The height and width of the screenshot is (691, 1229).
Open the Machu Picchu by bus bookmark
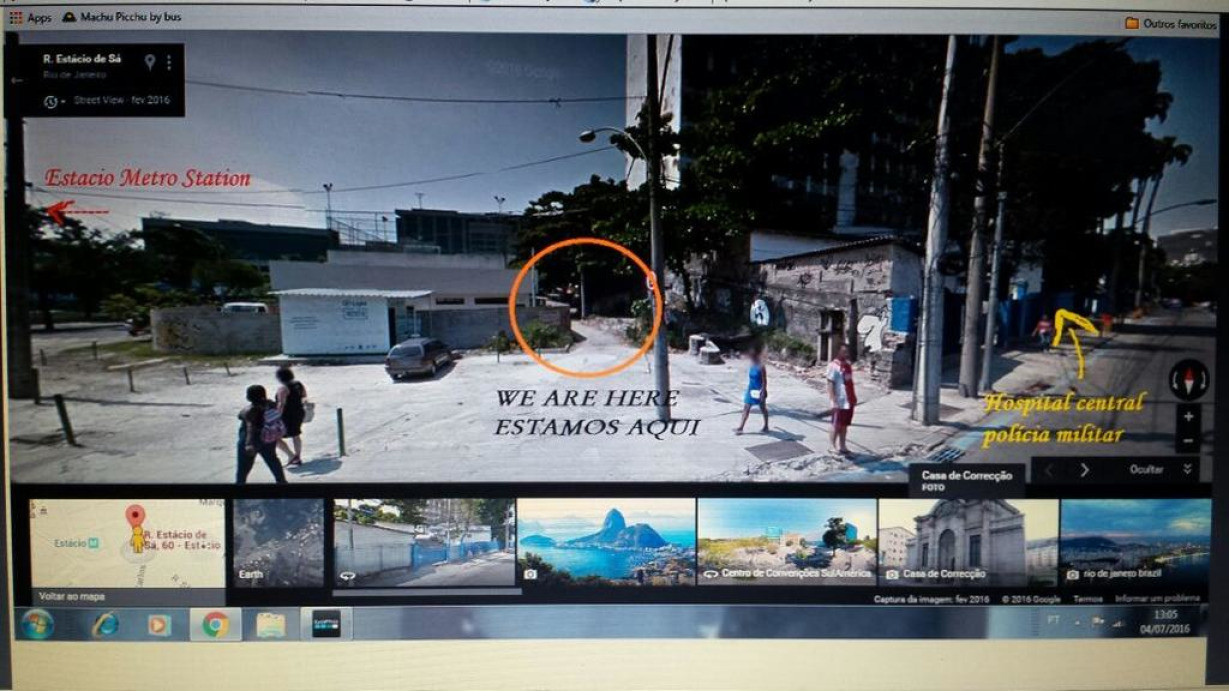121,18
